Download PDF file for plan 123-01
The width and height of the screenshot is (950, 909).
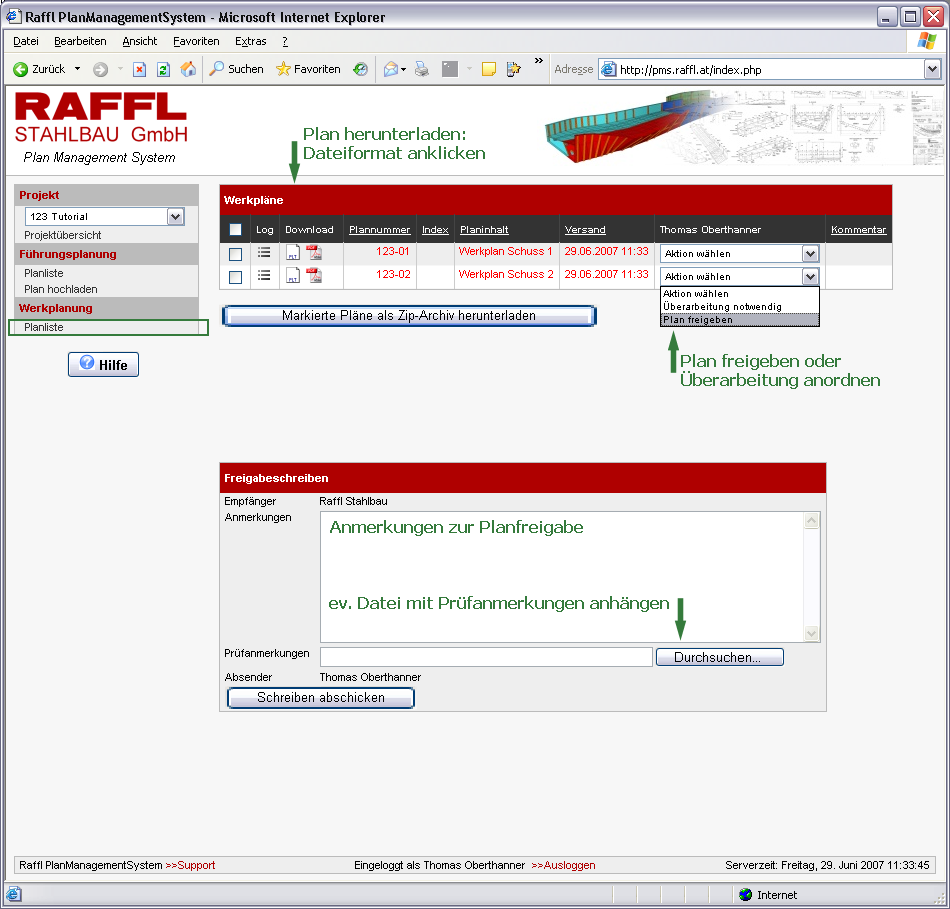pyautogui.click(x=314, y=253)
